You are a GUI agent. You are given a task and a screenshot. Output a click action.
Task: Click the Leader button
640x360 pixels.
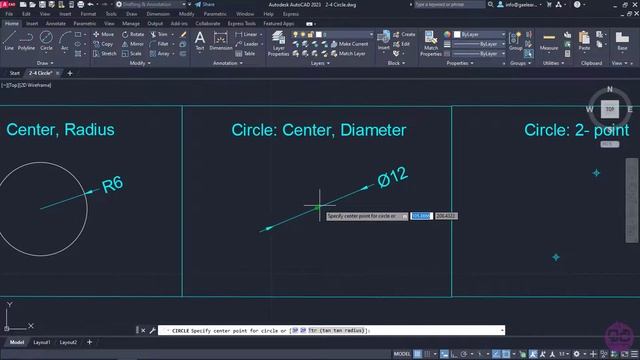click(247, 44)
